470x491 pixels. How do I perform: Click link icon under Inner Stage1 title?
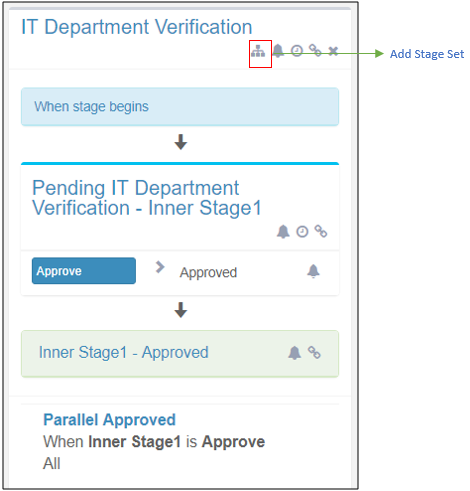[x=321, y=231]
